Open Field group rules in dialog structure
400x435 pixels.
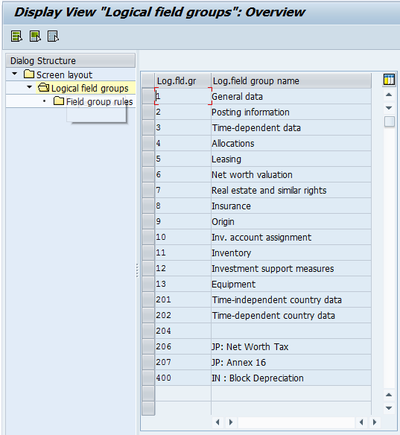click(99, 101)
